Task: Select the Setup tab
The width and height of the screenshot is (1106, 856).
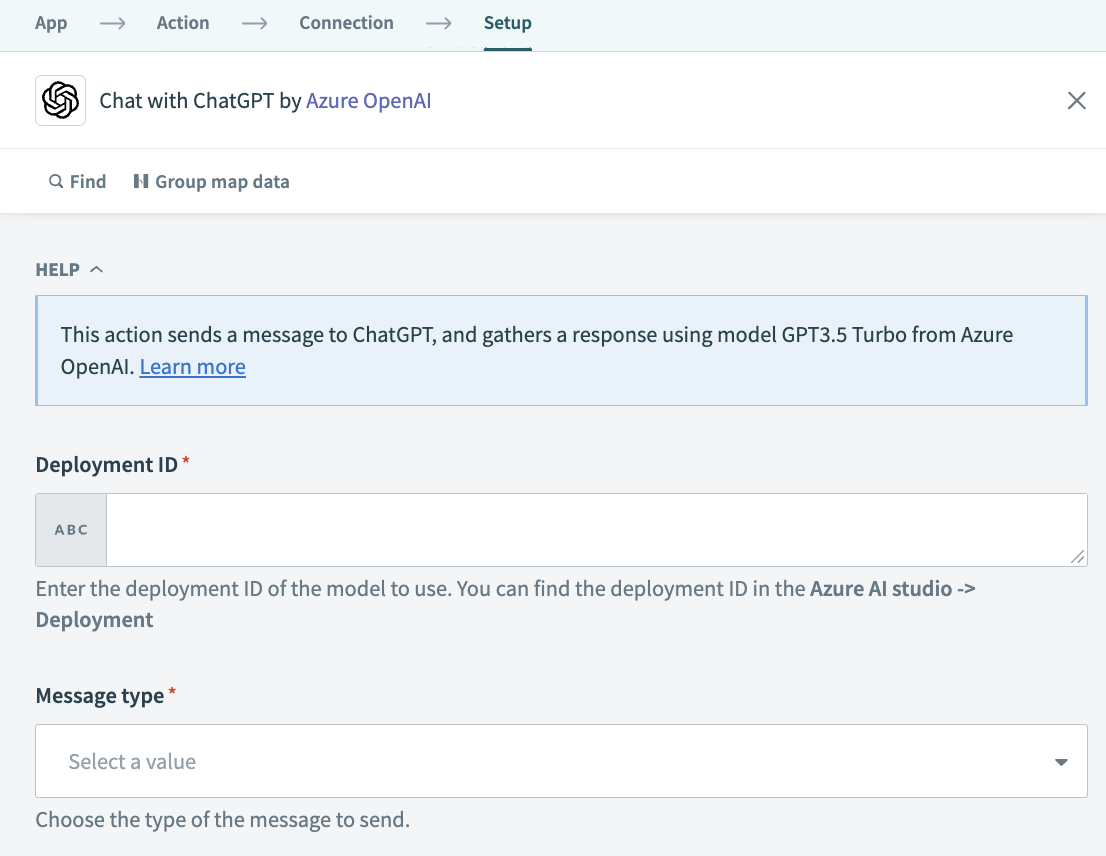Action: 507,22
